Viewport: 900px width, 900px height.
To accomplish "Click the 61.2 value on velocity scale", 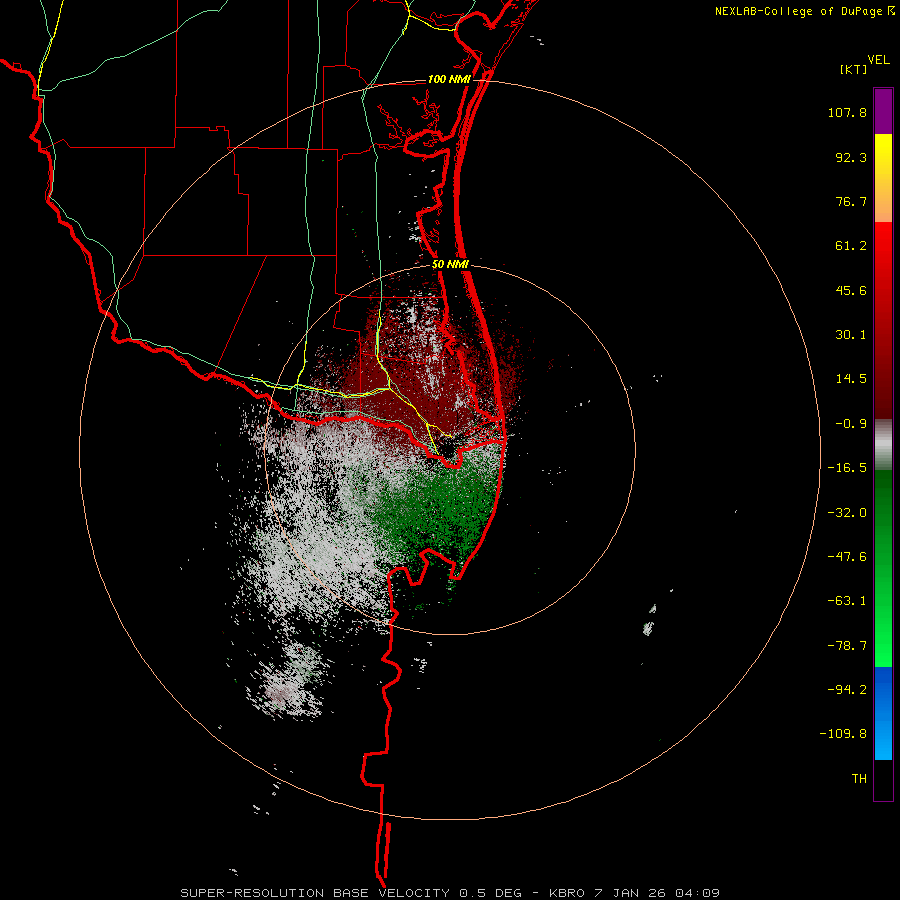I will click(x=851, y=246).
